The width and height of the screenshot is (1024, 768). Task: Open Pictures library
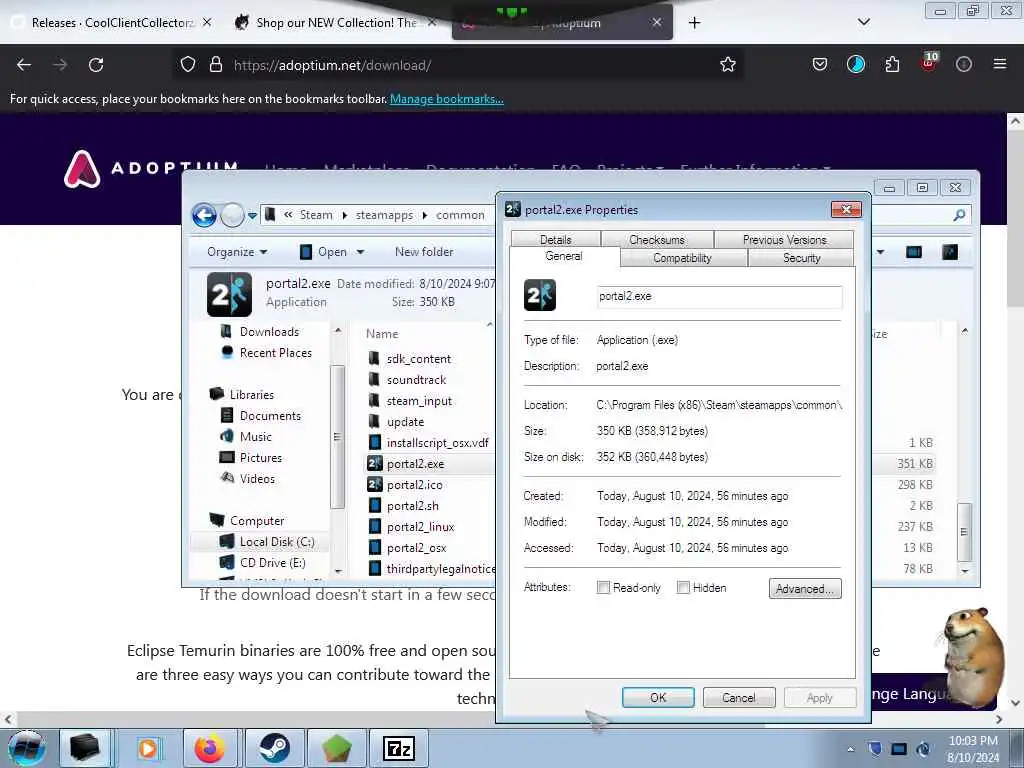pyautogui.click(x=261, y=458)
